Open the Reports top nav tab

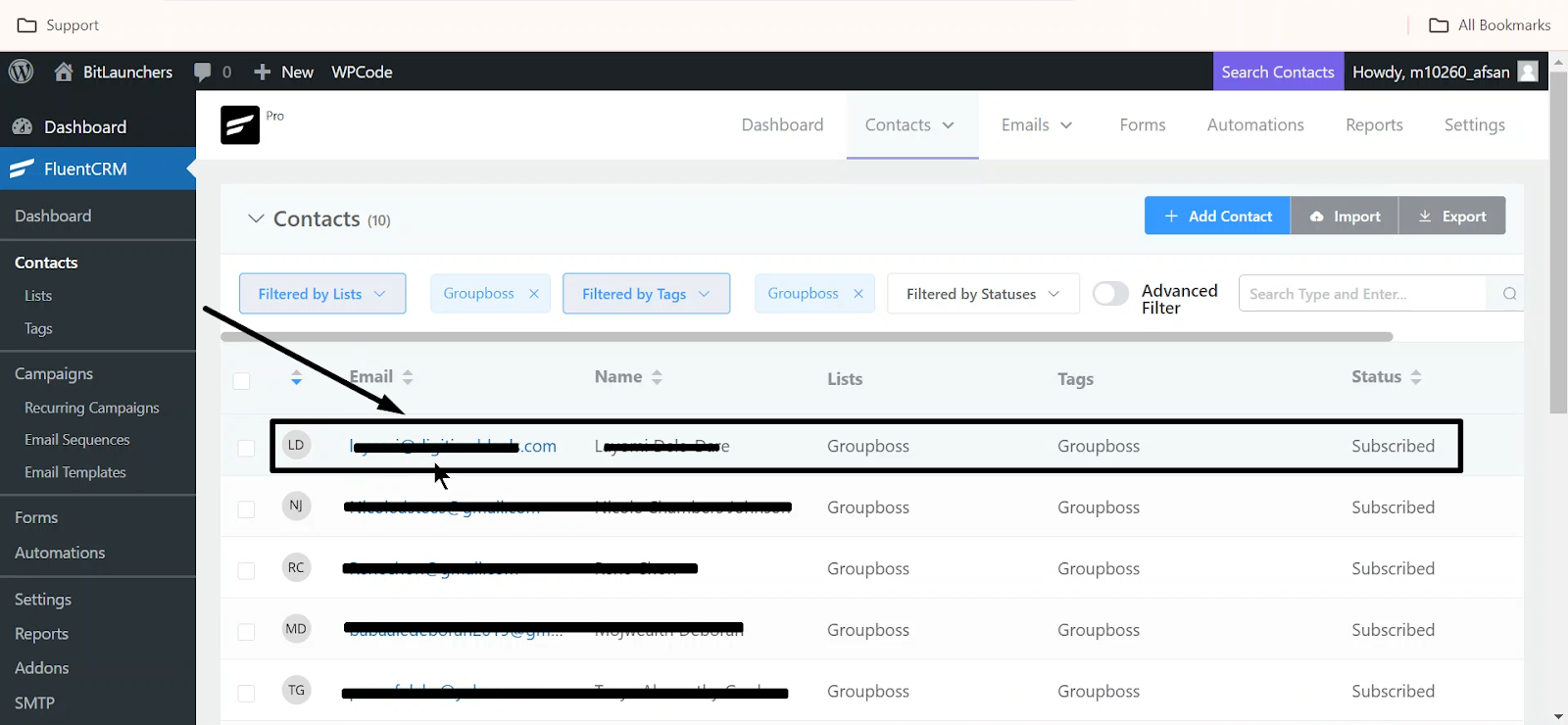coord(1374,124)
